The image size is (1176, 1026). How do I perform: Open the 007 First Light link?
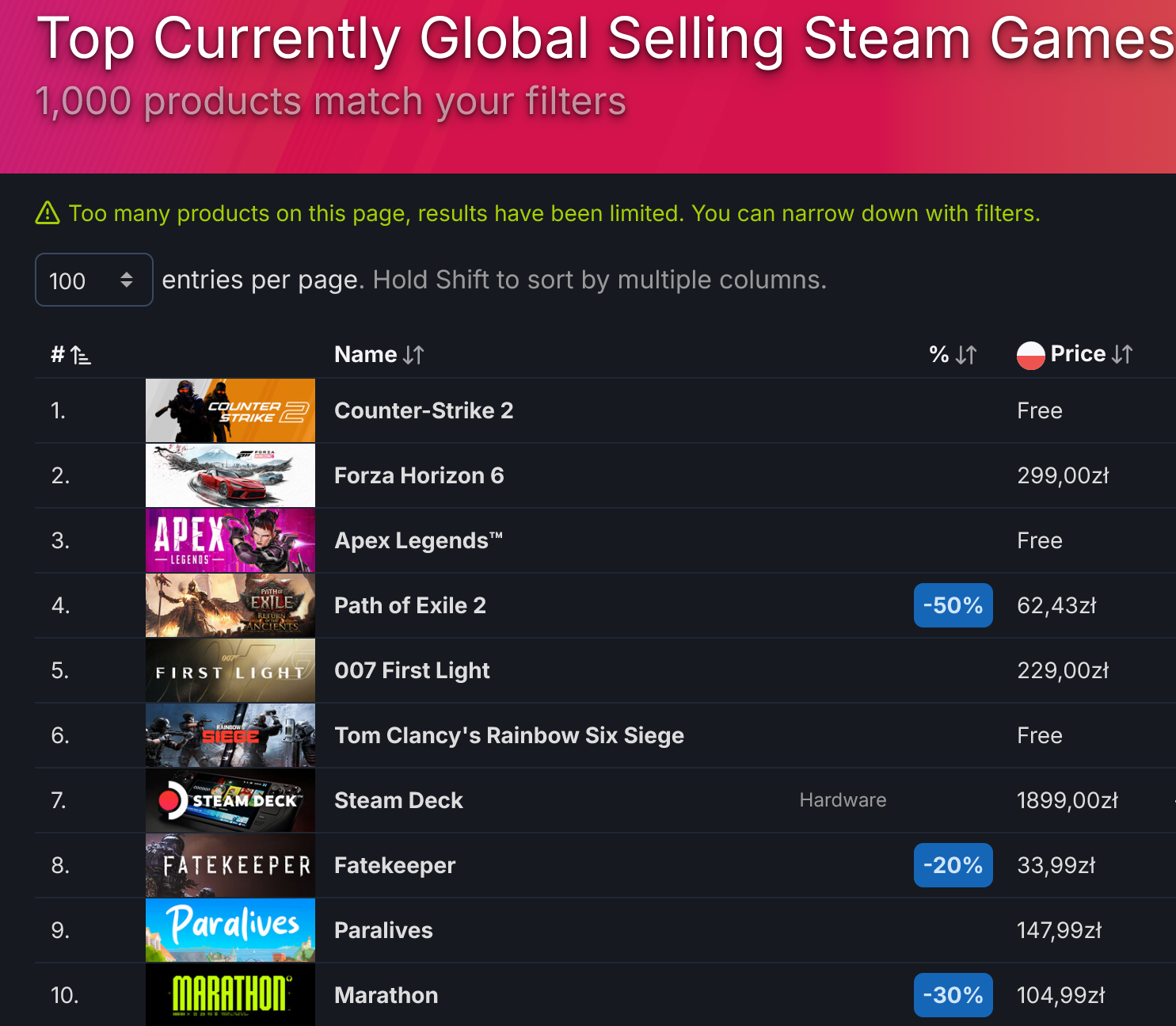pos(412,670)
